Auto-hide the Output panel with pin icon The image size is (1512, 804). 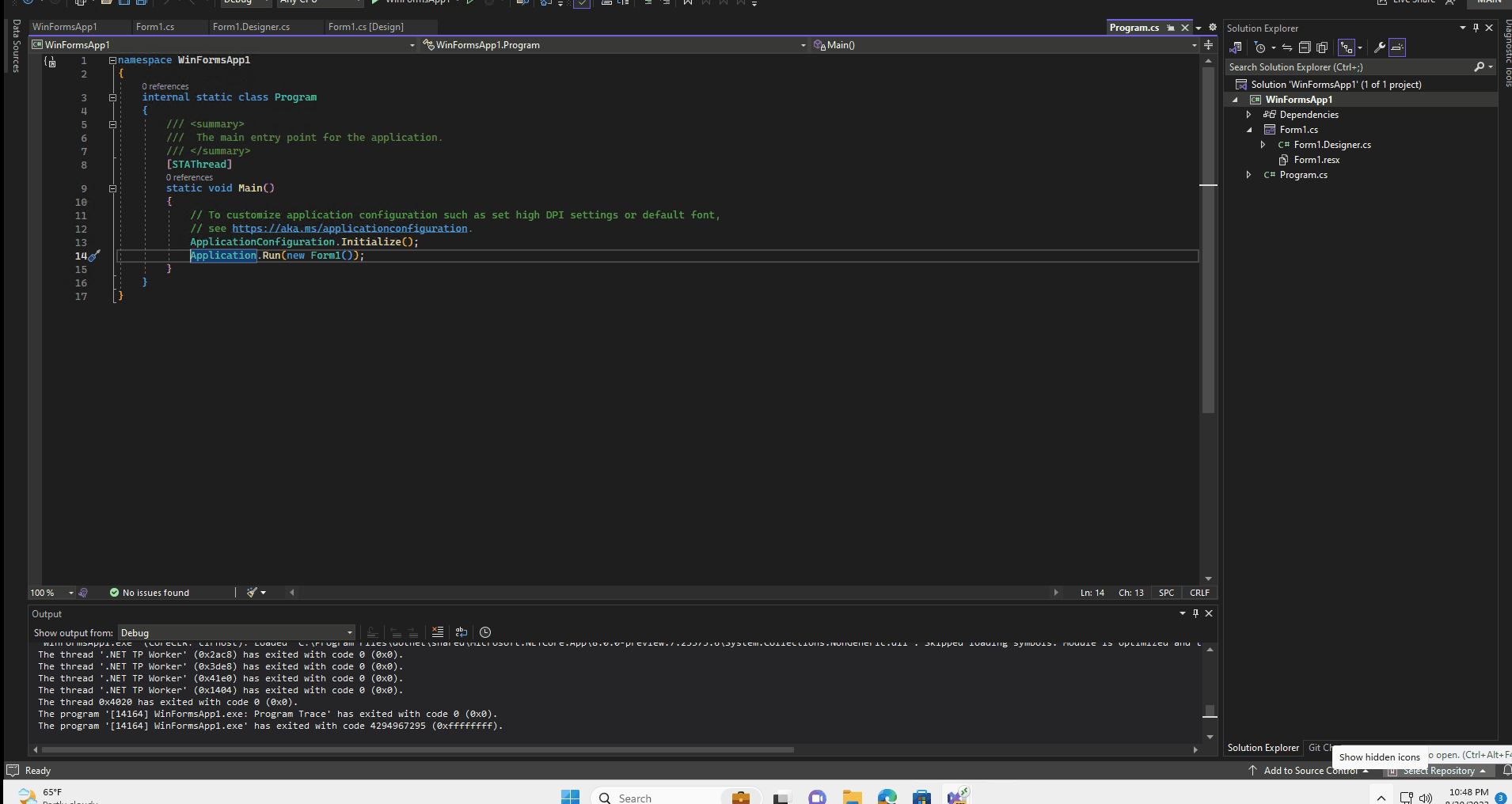[x=1195, y=613]
